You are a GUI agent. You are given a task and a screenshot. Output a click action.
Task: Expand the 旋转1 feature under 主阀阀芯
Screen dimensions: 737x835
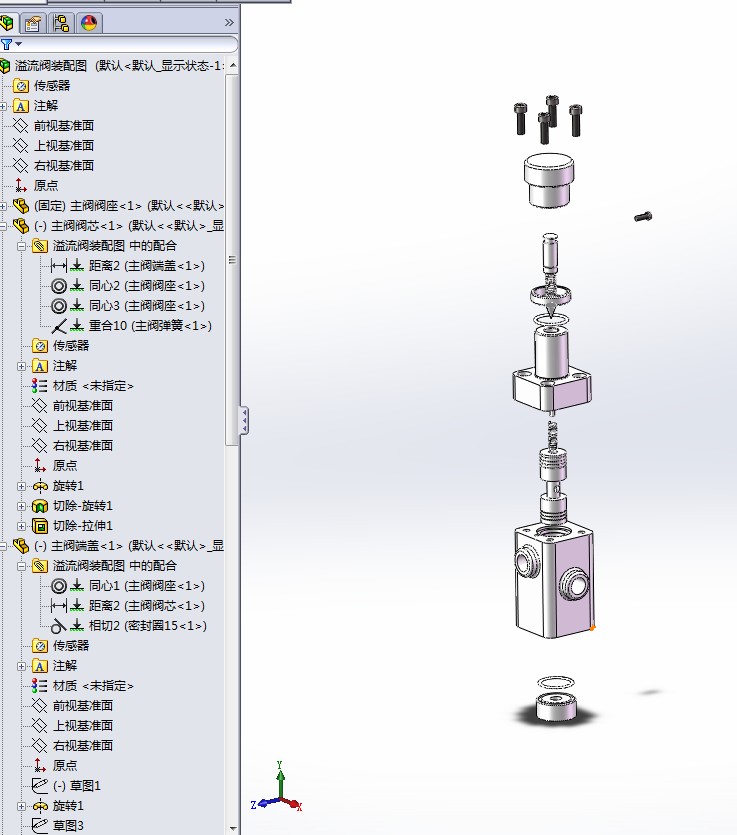(21, 486)
